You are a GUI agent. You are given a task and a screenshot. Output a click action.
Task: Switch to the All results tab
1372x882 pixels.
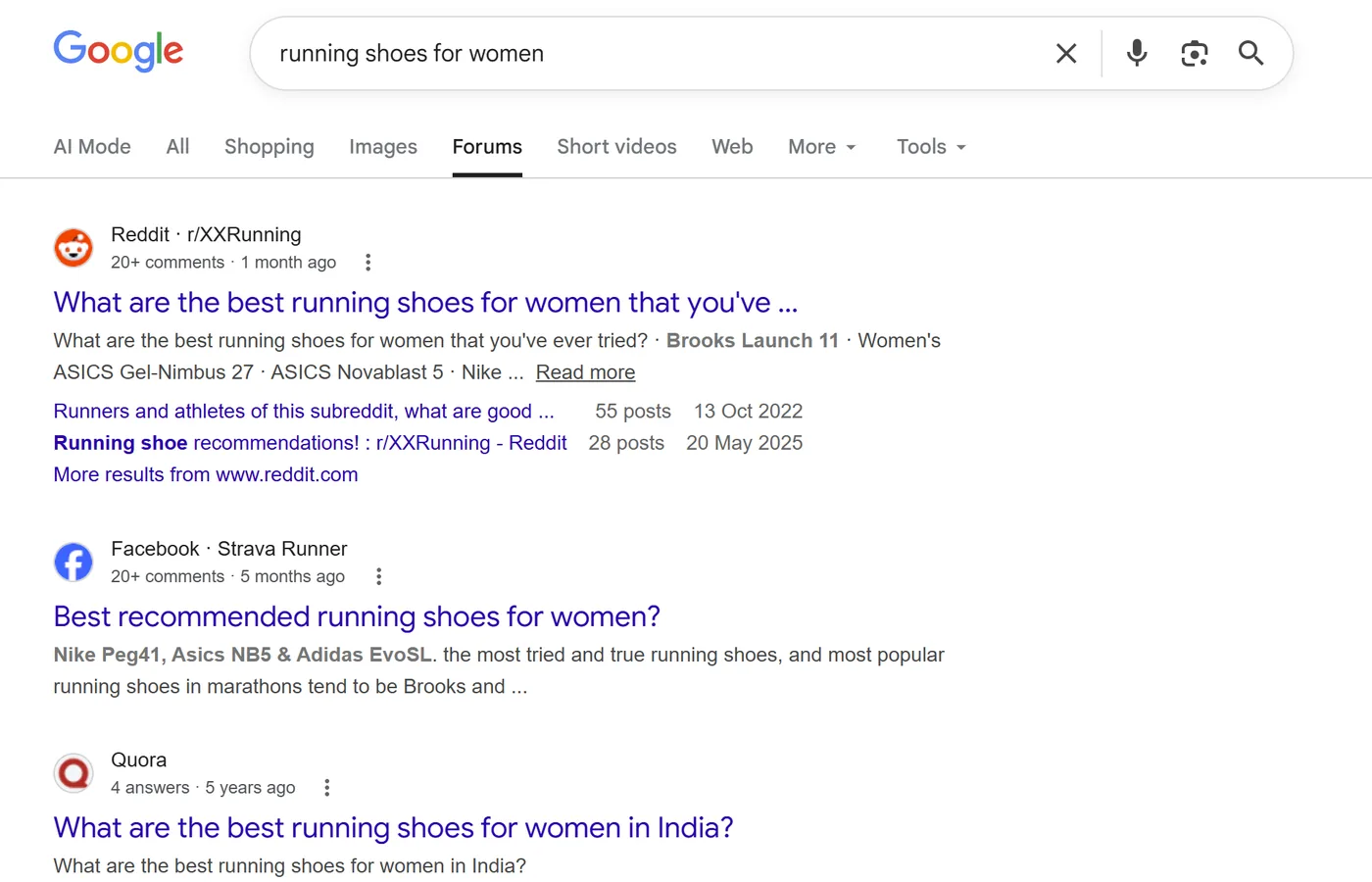(177, 146)
